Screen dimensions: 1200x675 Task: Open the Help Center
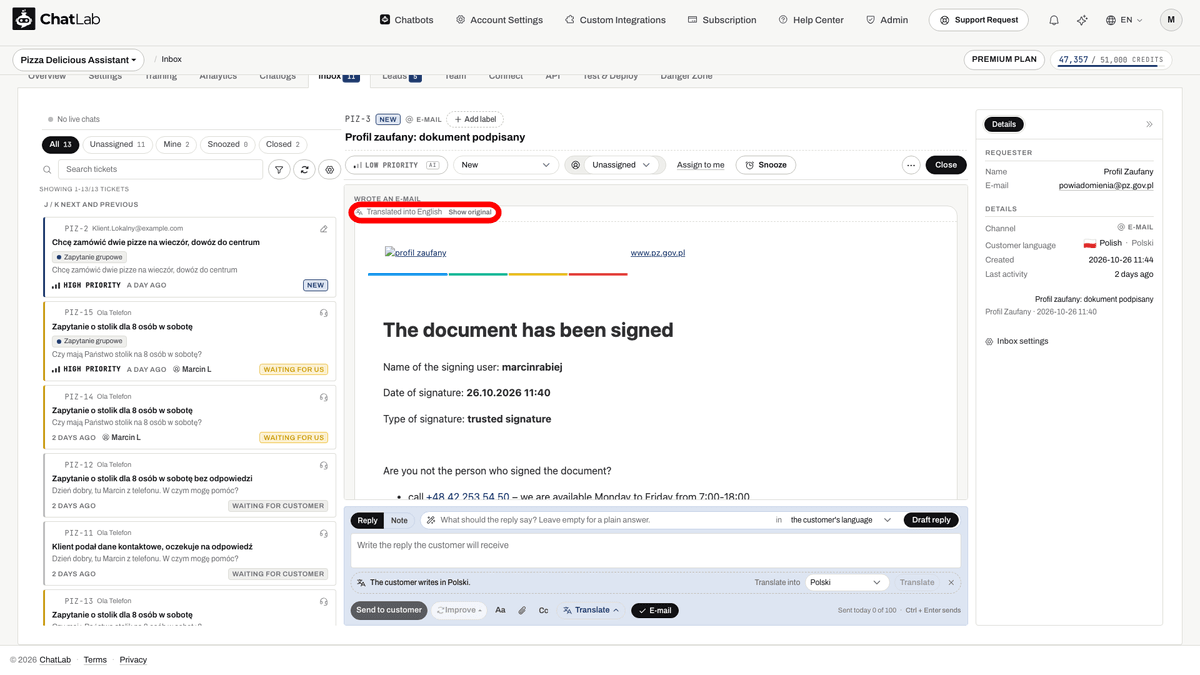pyautogui.click(x=811, y=20)
